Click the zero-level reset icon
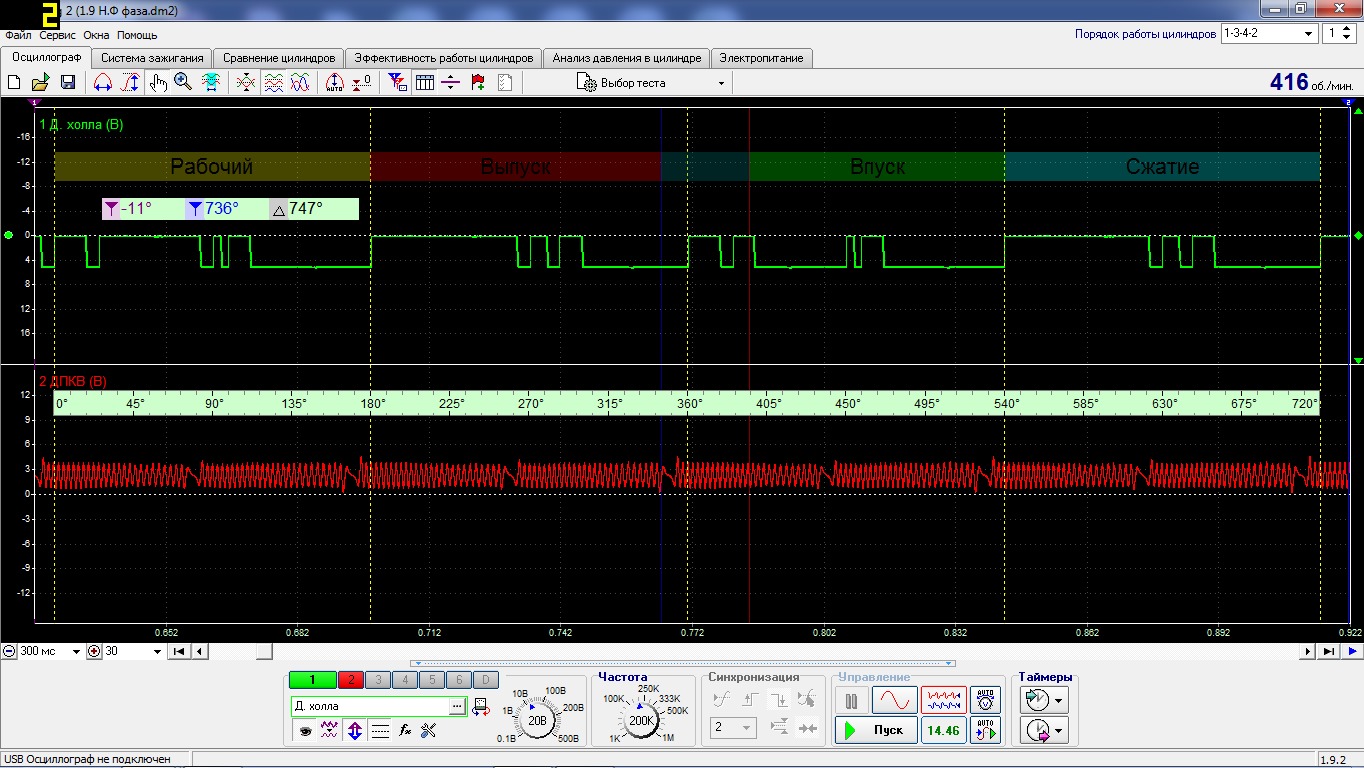The width and height of the screenshot is (1364, 768). pos(362,83)
